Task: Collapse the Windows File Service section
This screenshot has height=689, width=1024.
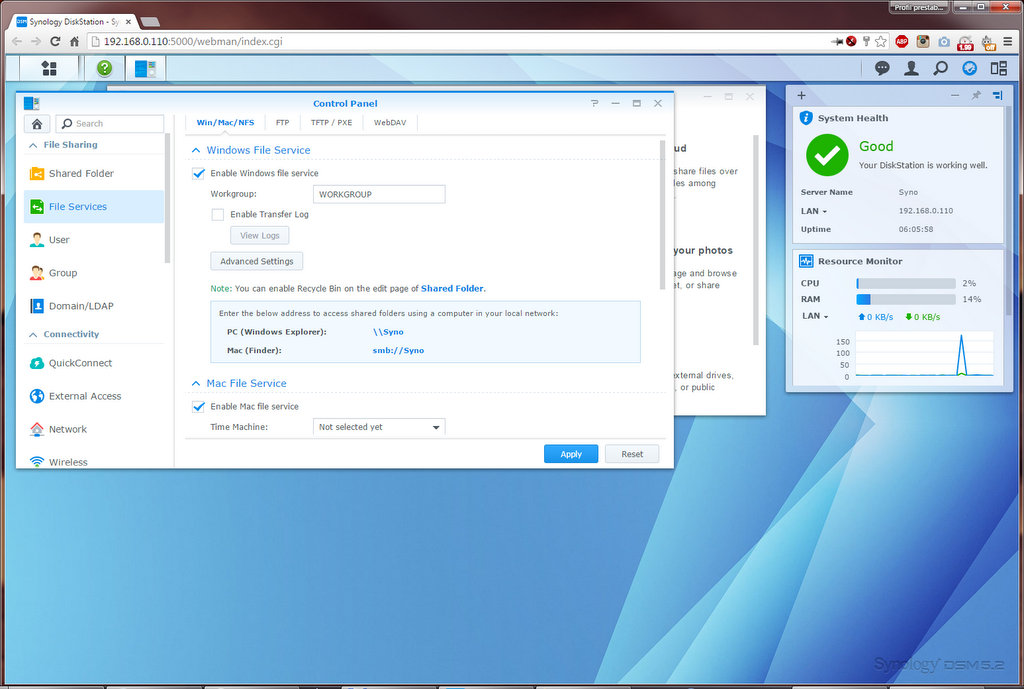Action: tap(196, 150)
